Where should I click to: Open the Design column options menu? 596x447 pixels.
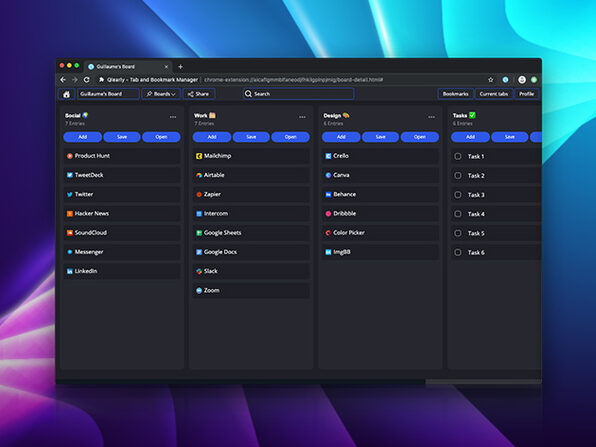[x=431, y=117]
